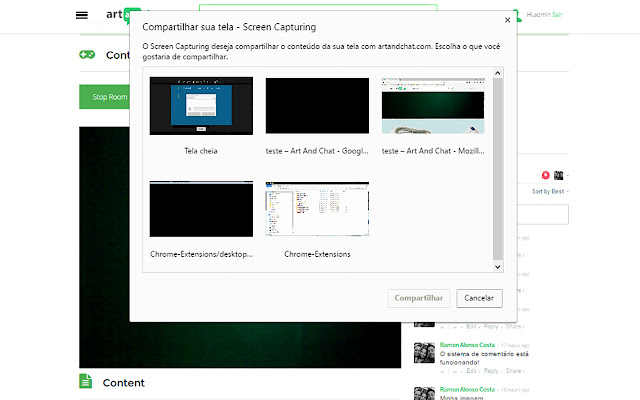Image resolution: width=640 pixels, height=400 pixels.
Task: Click the scrollbar thumb in the sources list
Action: pyautogui.click(x=497, y=169)
